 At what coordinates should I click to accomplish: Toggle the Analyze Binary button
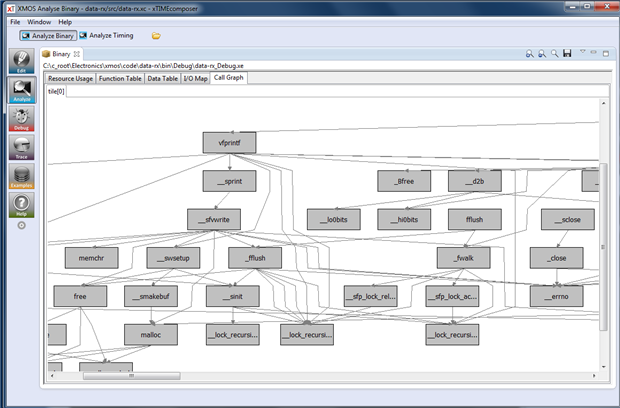[47, 36]
